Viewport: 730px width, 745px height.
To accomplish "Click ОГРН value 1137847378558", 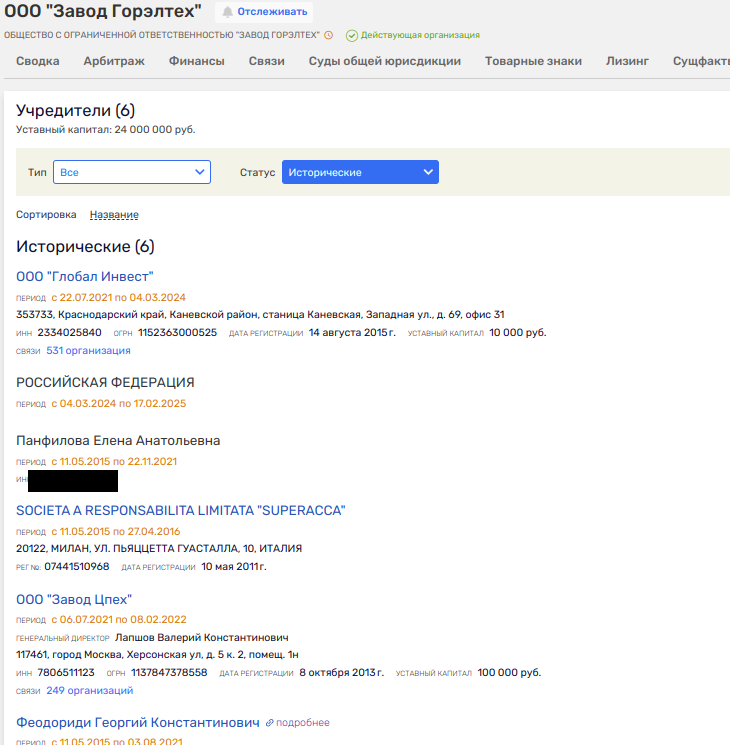I will coord(169,673).
